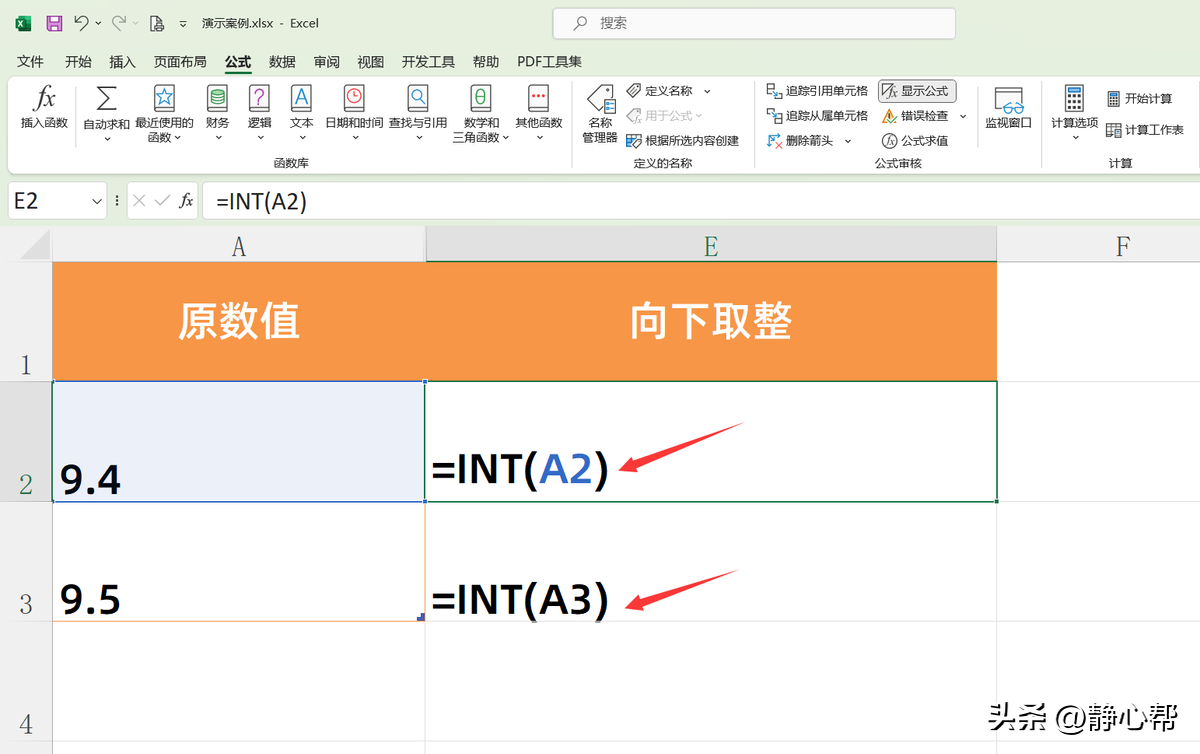
Task: Click Calculate Now
Action: [x=1140, y=99]
